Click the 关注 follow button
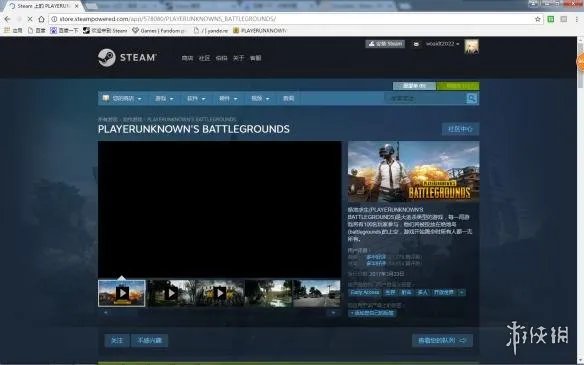The width and height of the screenshot is (584, 365). click(117, 340)
